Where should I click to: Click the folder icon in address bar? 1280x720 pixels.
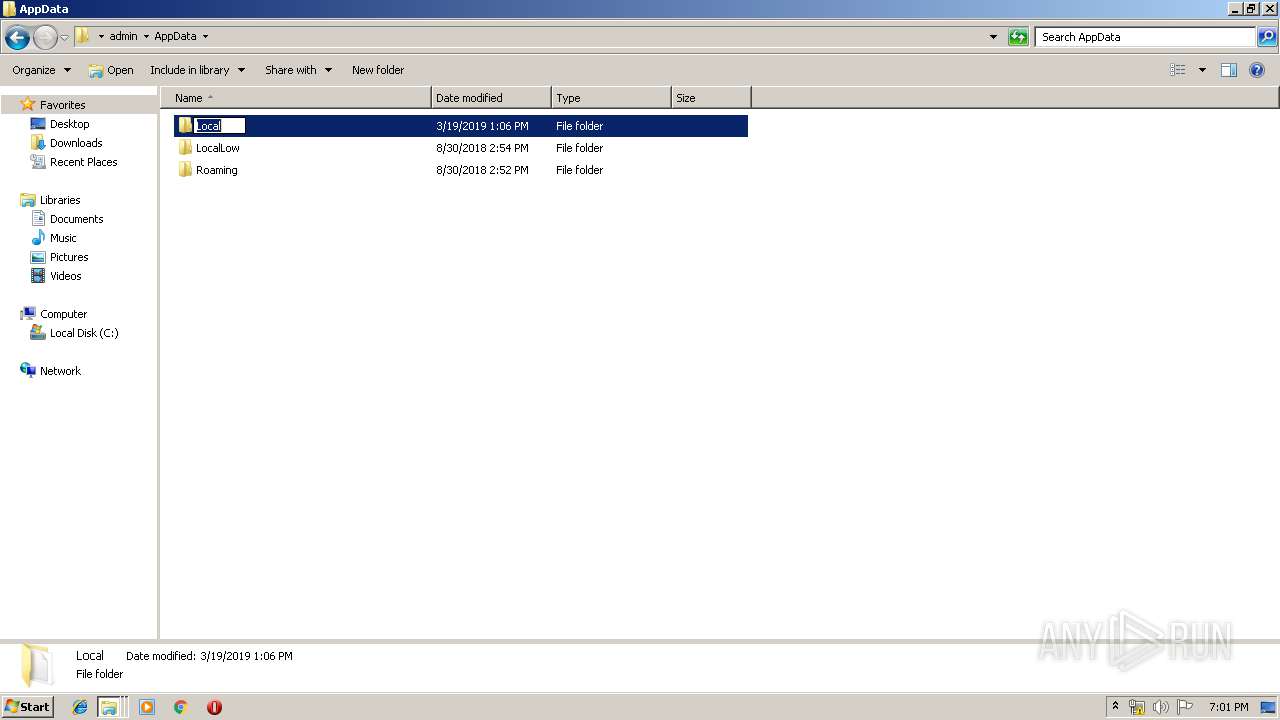pos(83,36)
